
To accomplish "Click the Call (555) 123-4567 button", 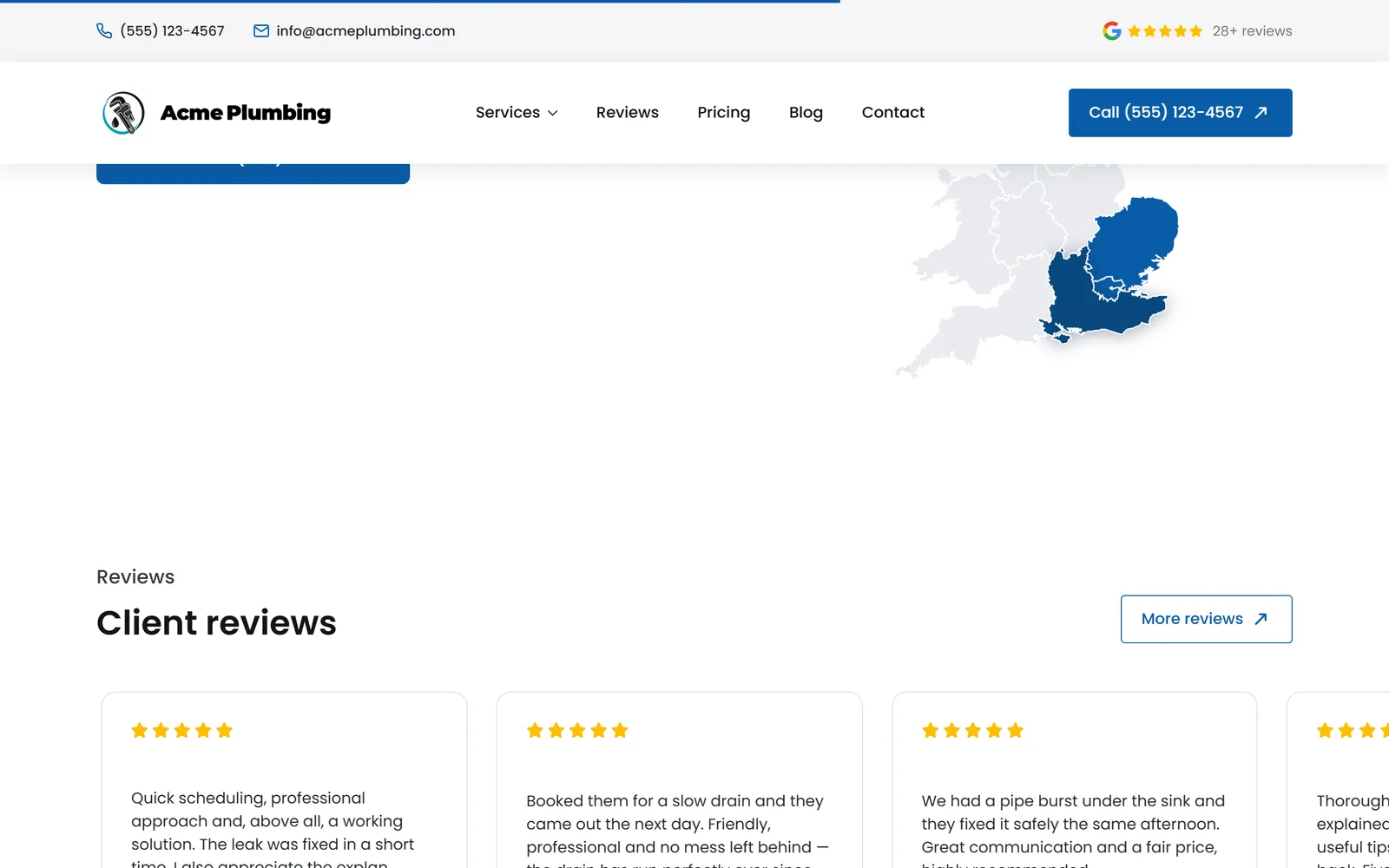I will [1181, 113].
